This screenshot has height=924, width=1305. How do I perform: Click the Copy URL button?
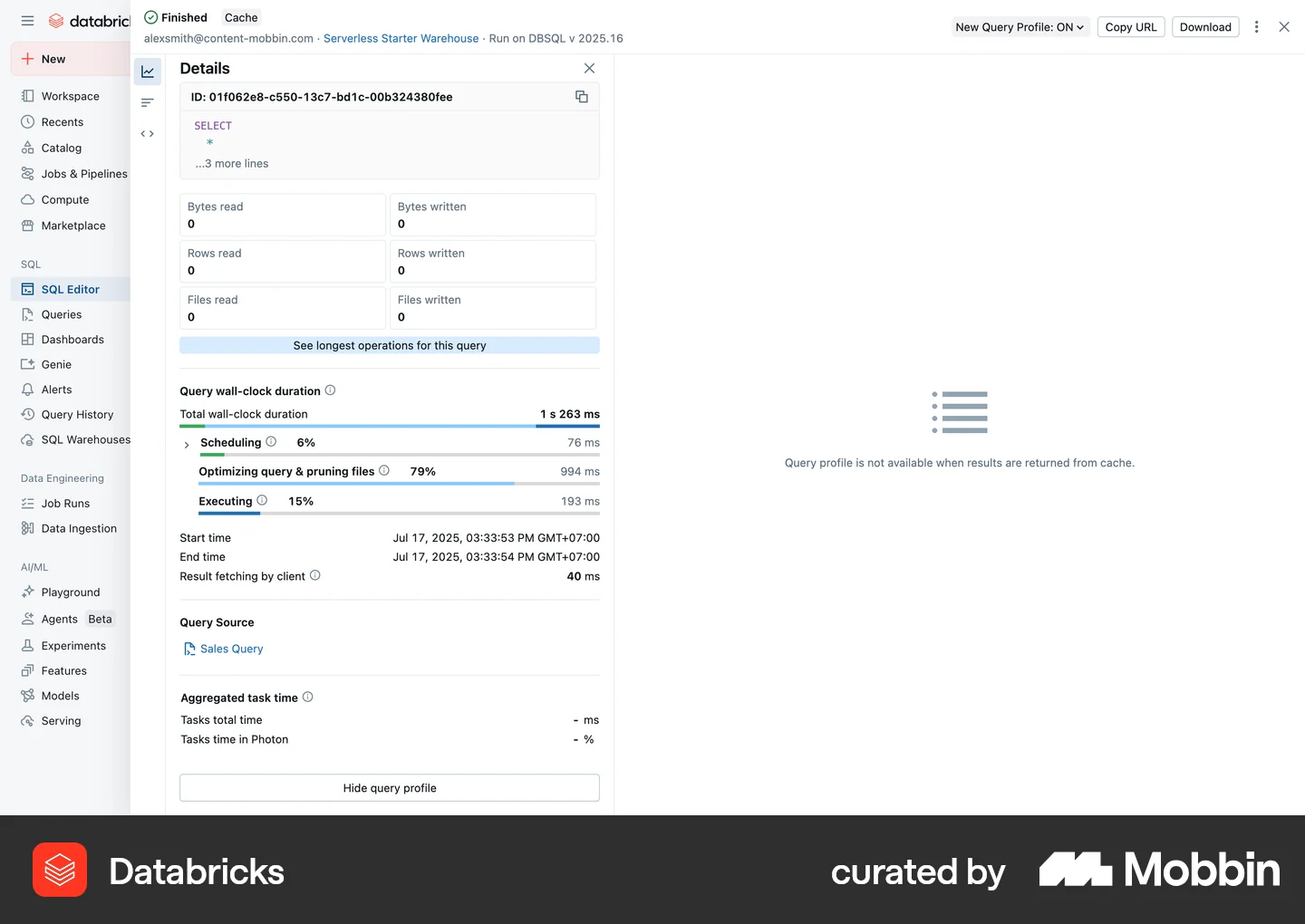(1131, 27)
